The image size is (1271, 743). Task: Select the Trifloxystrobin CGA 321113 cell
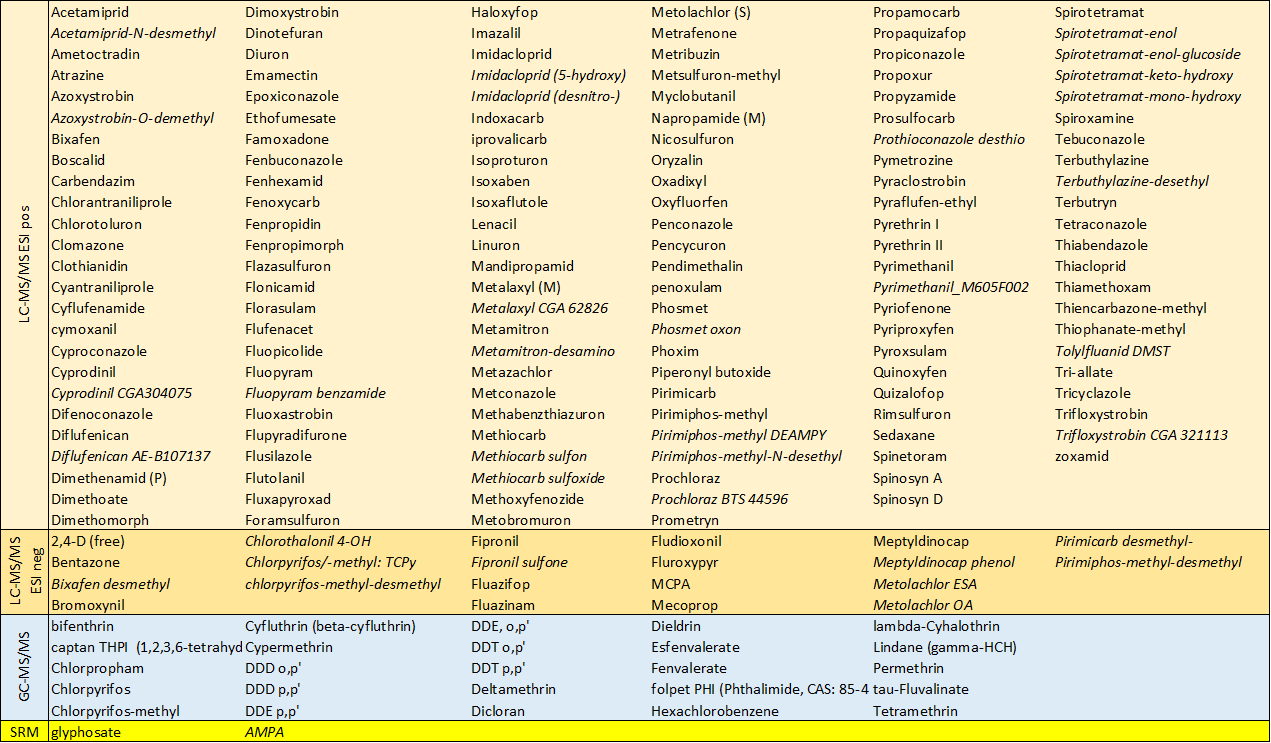pyautogui.click(x=1141, y=435)
